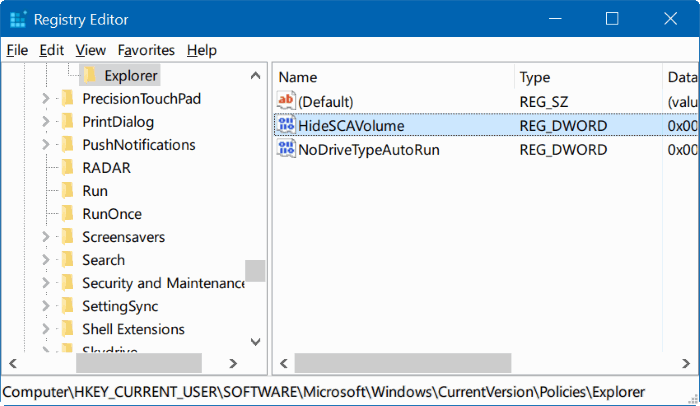Click the RunOnce folder icon
This screenshot has height=406, width=700.
pos(67,214)
